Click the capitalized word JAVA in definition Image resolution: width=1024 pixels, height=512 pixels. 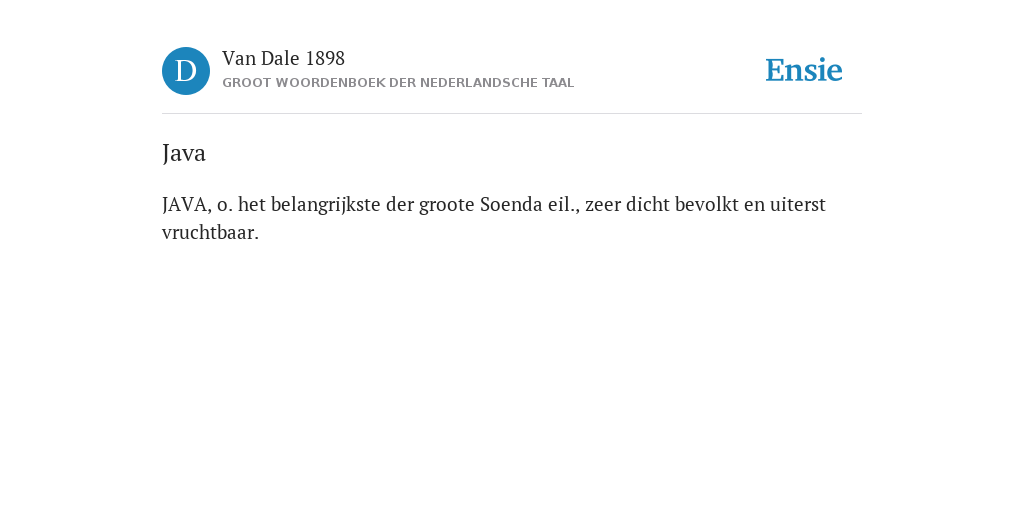(x=187, y=205)
